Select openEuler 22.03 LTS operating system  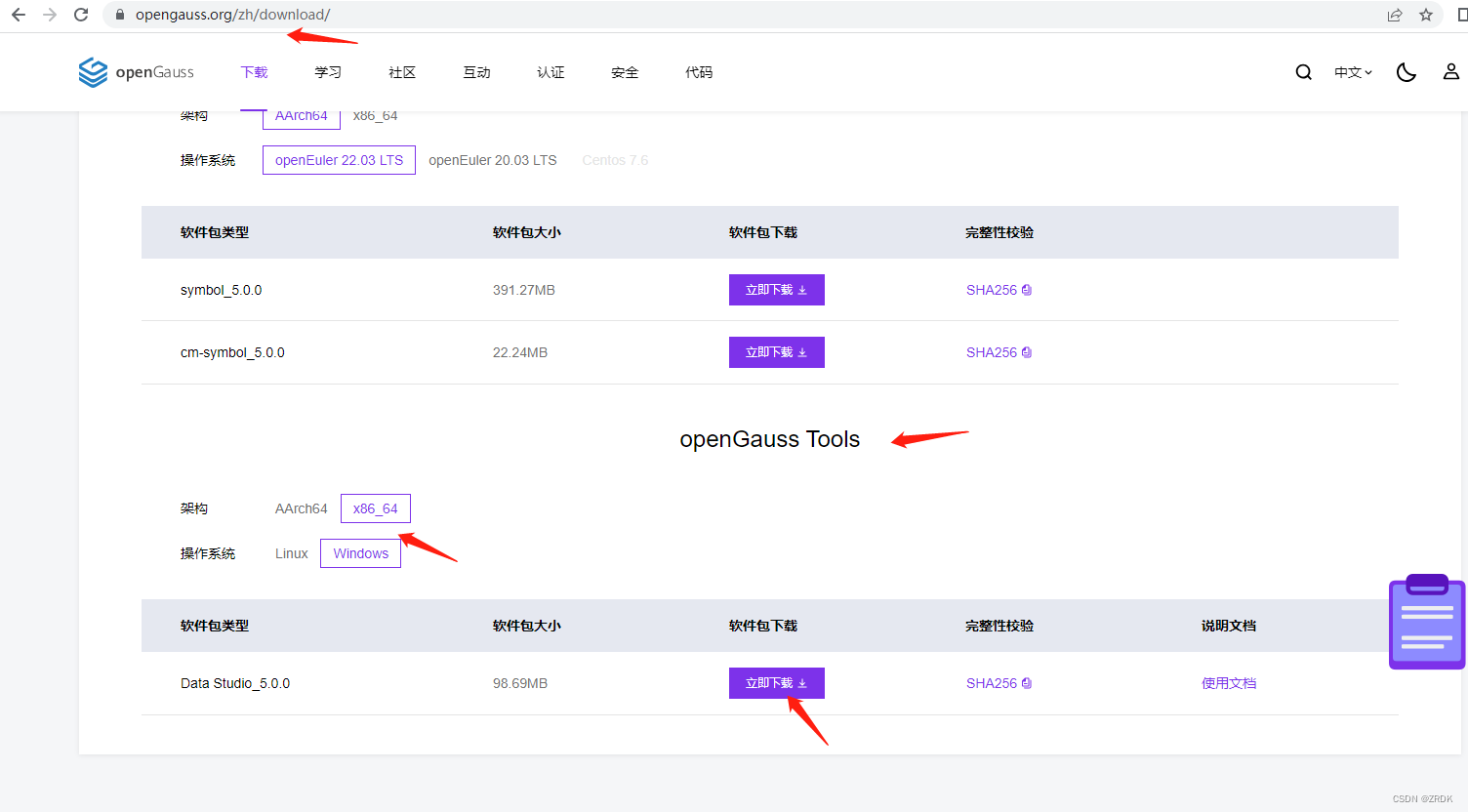point(339,160)
